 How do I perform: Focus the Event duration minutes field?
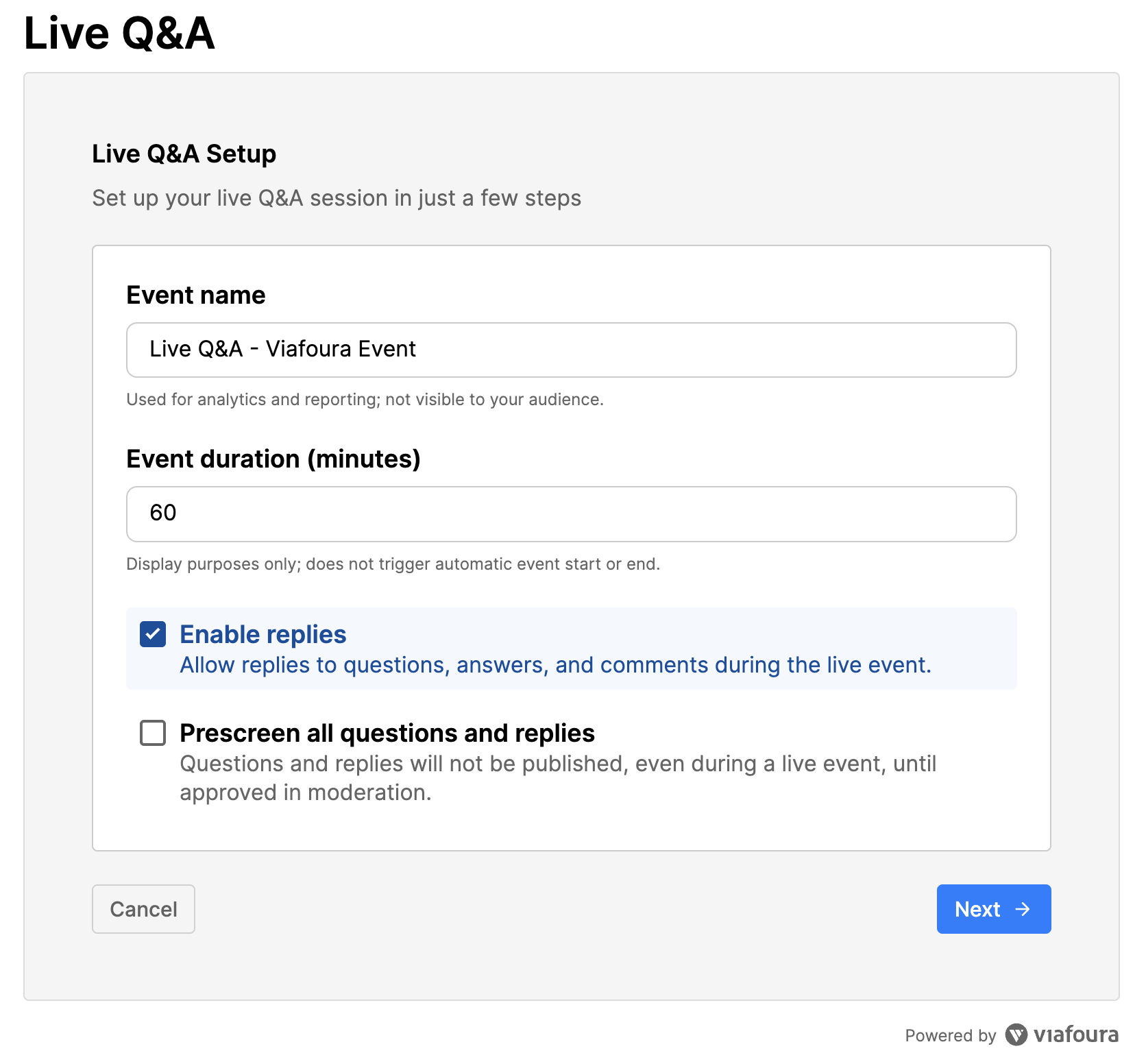click(571, 514)
